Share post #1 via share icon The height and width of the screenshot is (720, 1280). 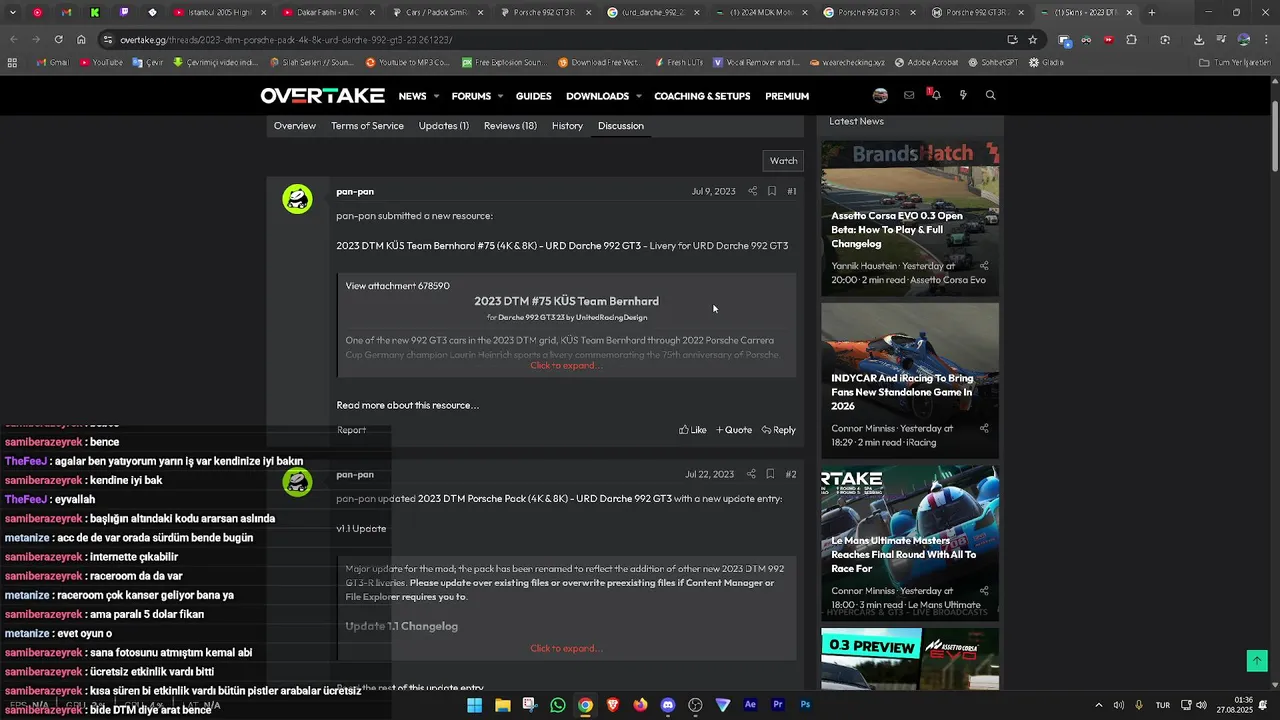point(752,191)
